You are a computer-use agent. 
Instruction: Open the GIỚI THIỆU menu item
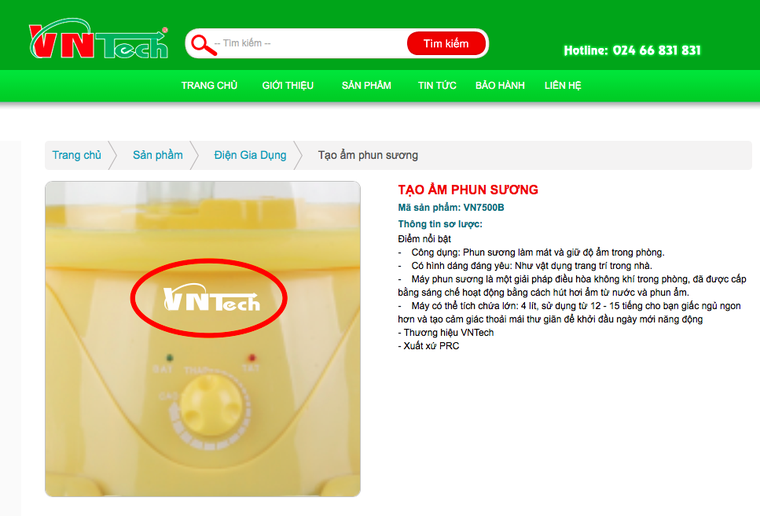click(x=288, y=86)
